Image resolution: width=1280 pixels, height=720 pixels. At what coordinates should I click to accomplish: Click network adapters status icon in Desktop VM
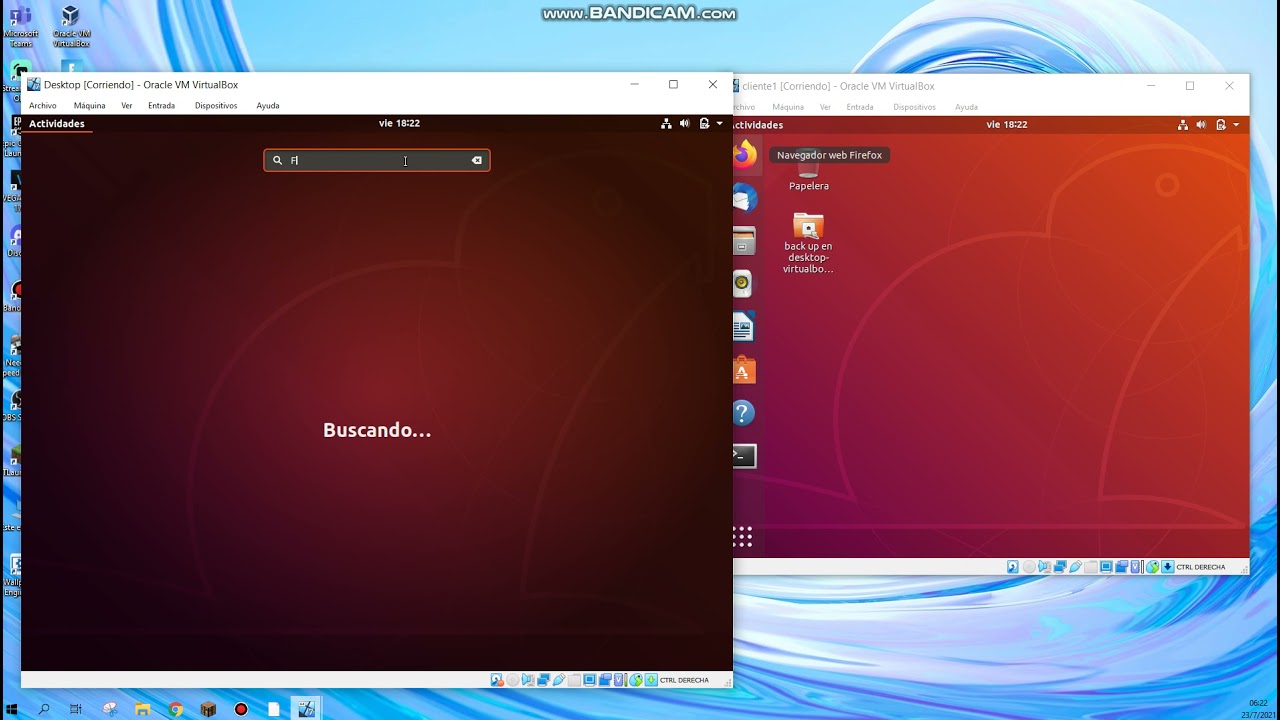(x=543, y=680)
